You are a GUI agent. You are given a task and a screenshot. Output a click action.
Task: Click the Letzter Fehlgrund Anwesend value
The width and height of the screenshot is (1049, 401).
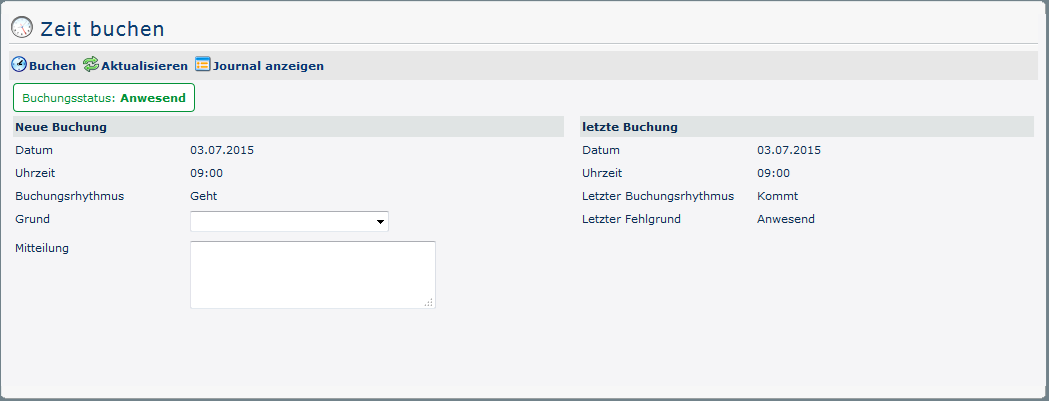coord(785,219)
